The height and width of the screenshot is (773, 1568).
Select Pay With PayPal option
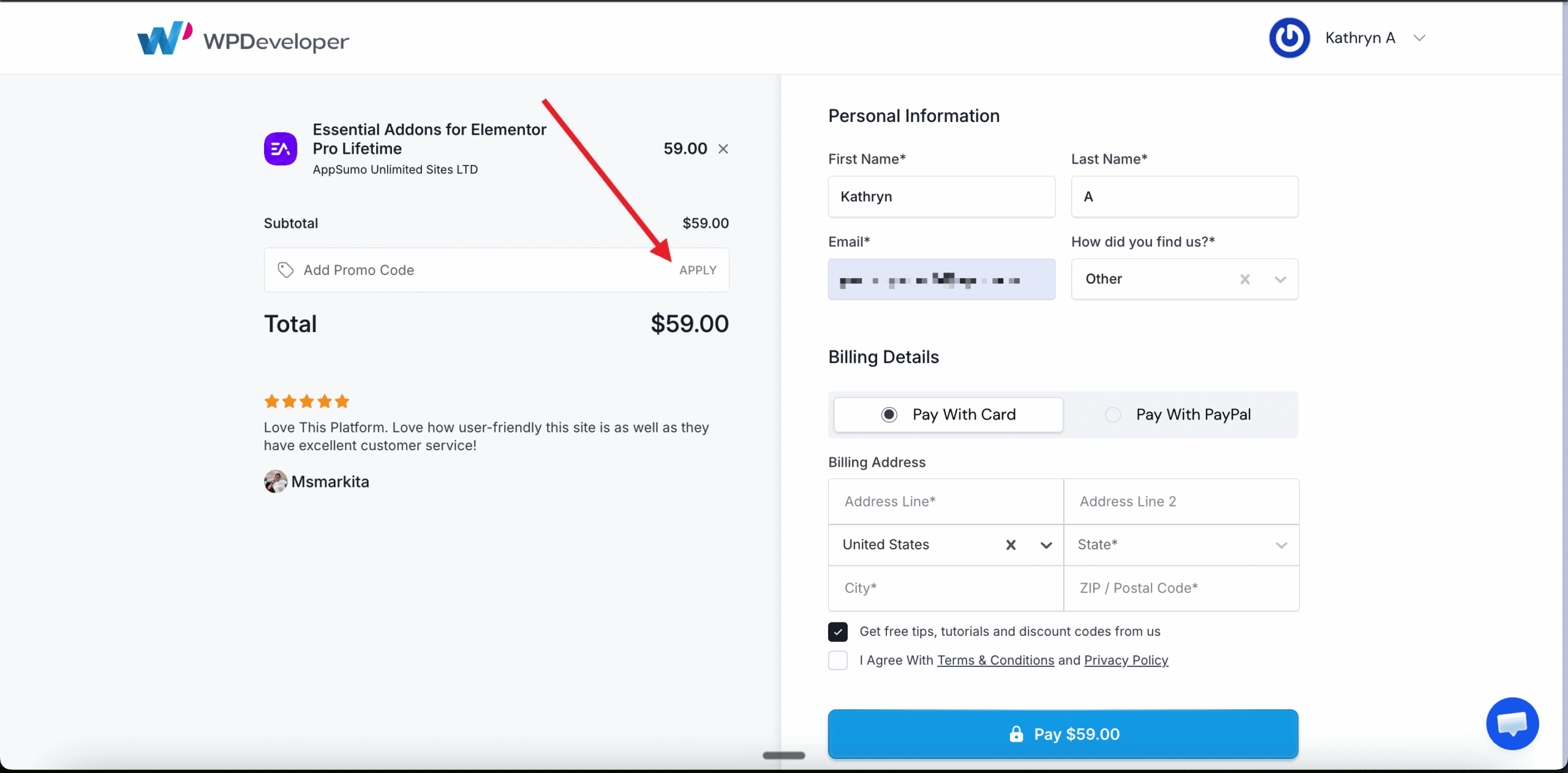click(1178, 415)
